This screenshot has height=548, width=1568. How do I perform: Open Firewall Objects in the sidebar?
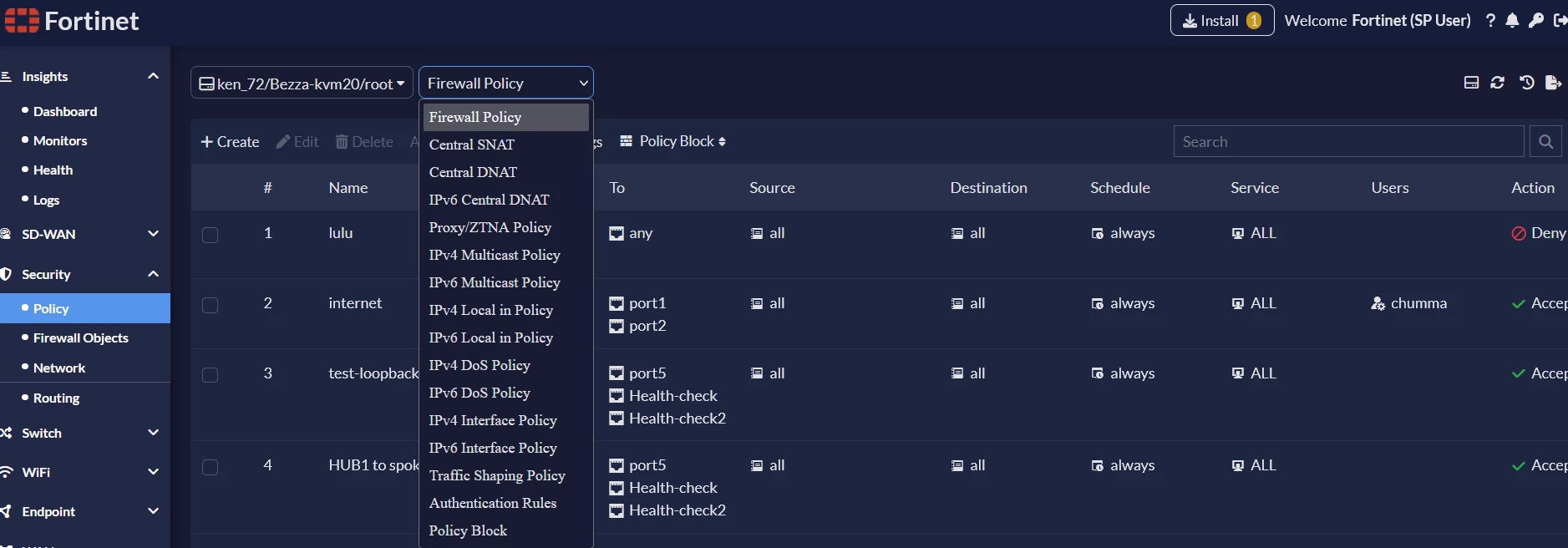pyautogui.click(x=81, y=337)
